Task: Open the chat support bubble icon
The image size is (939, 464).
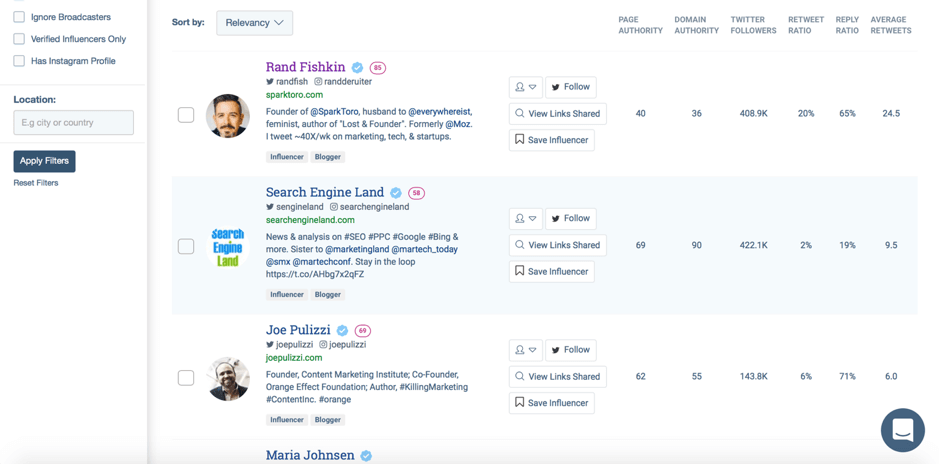Action: click(x=902, y=430)
